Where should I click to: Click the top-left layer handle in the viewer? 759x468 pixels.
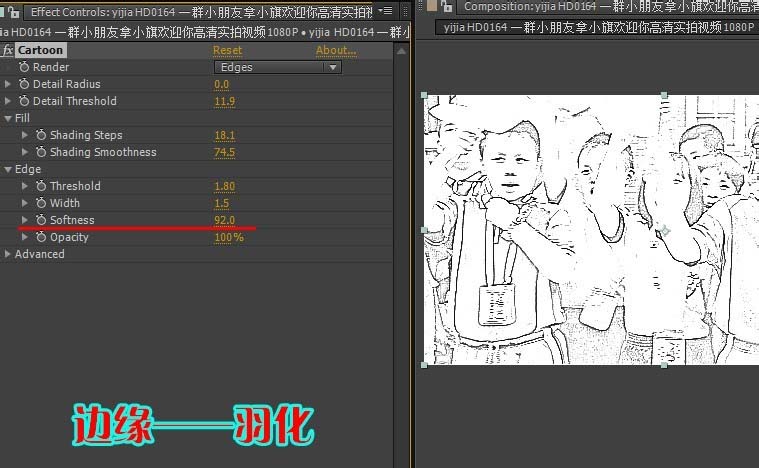click(x=424, y=95)
